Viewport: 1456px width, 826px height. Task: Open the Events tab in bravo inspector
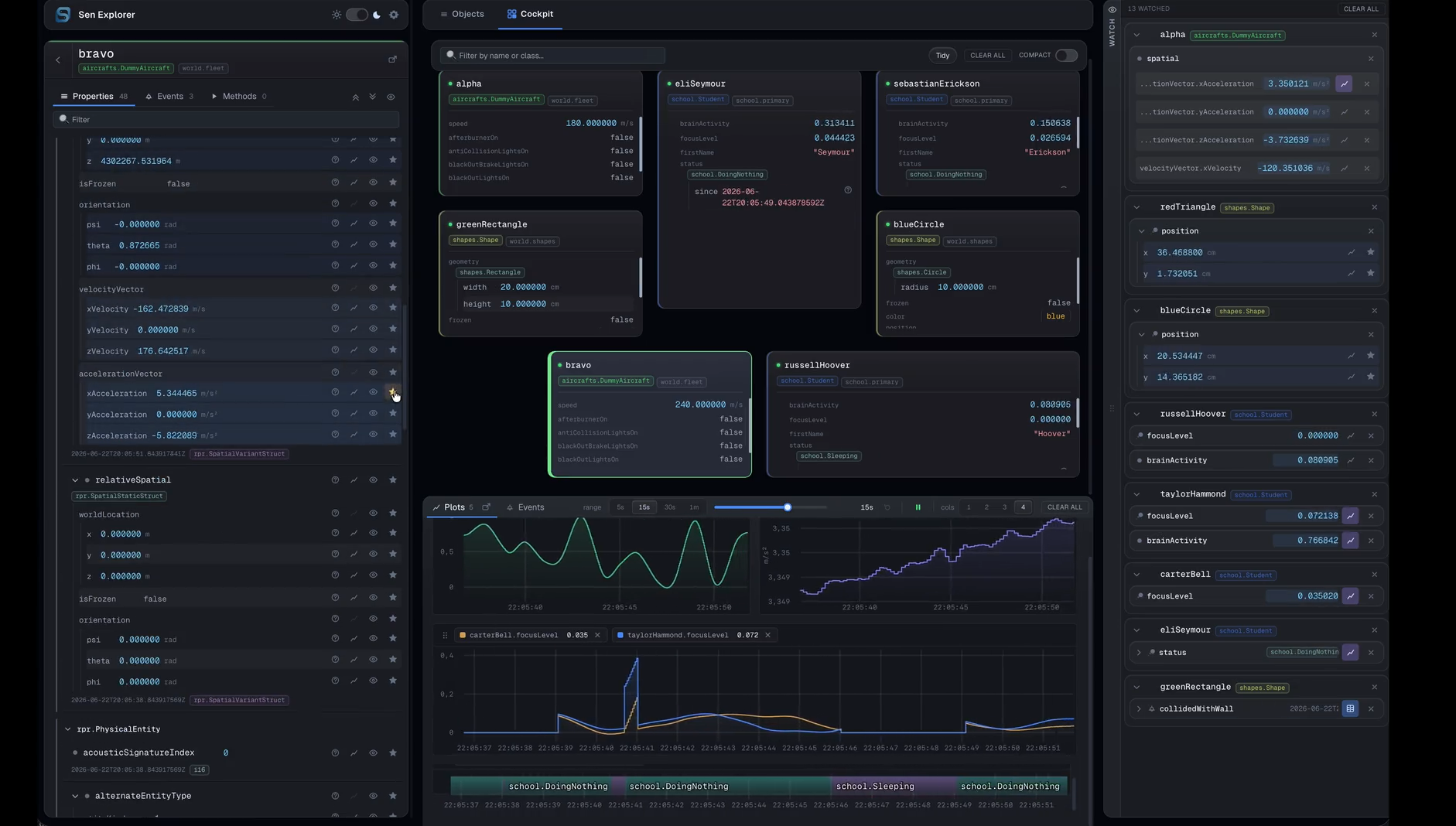coord(169,97)
